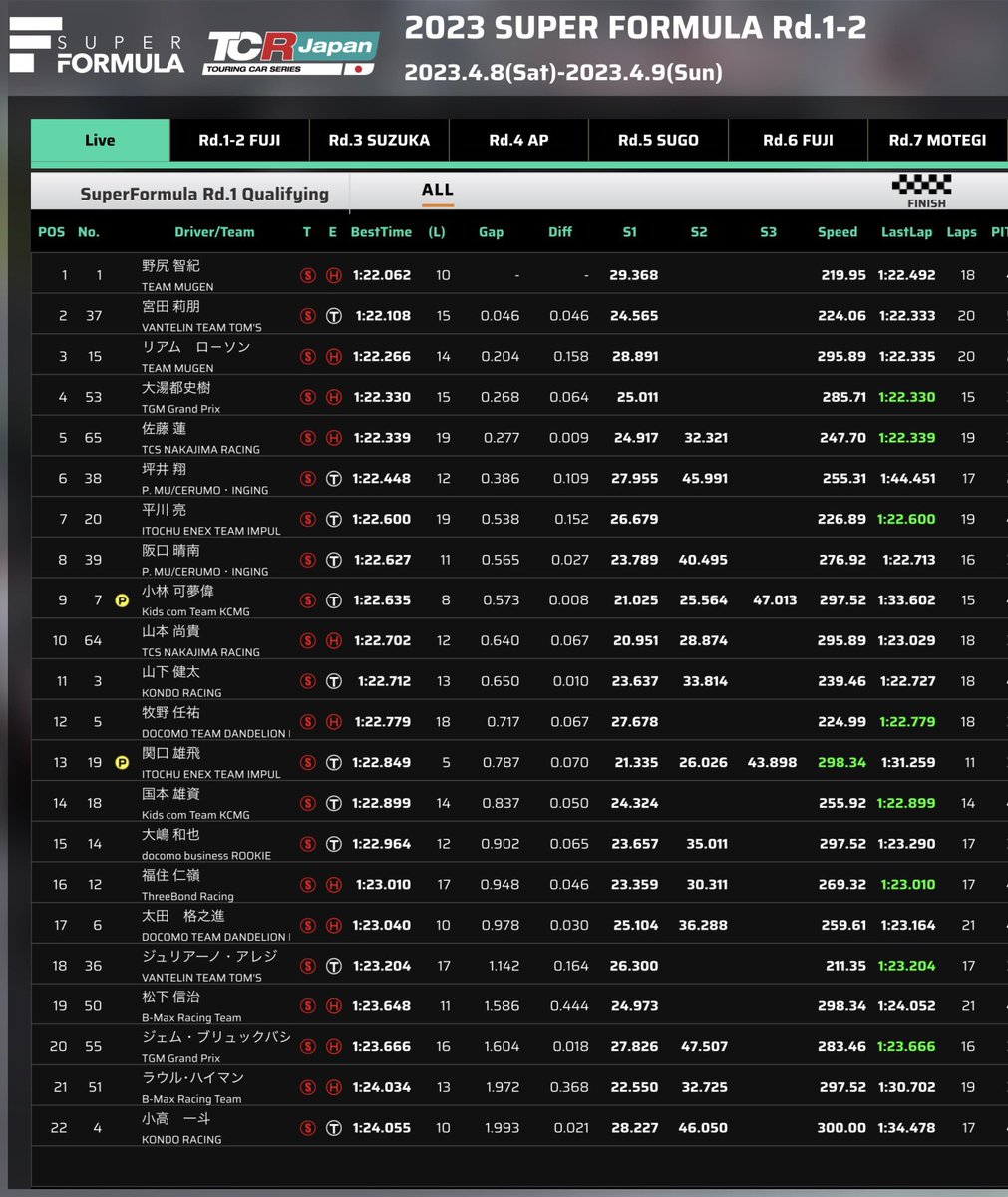Click the Gap column header

pyautogui.click(x=491, y=232)
